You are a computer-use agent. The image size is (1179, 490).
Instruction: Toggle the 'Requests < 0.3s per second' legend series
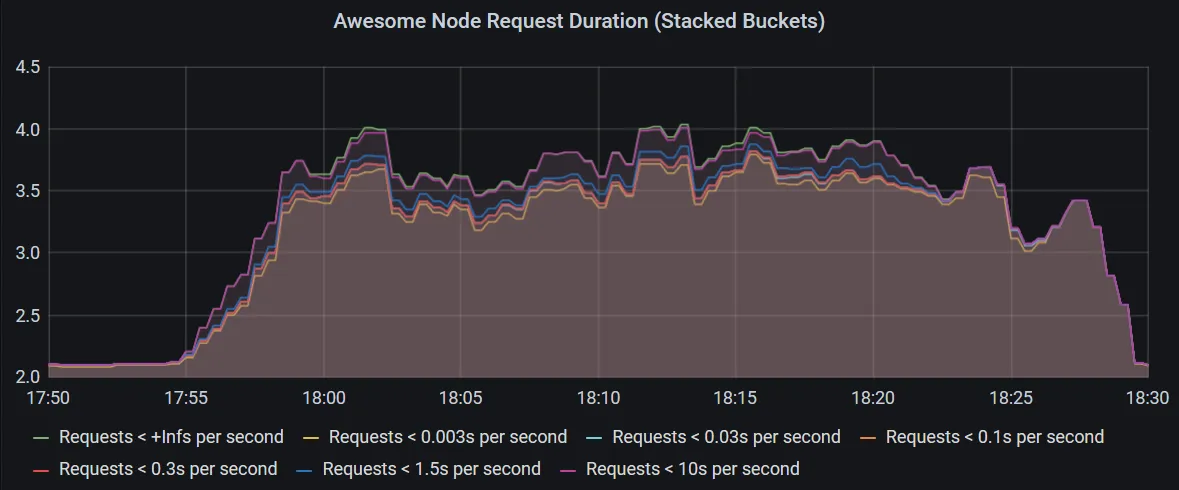(x=168, y=469)
